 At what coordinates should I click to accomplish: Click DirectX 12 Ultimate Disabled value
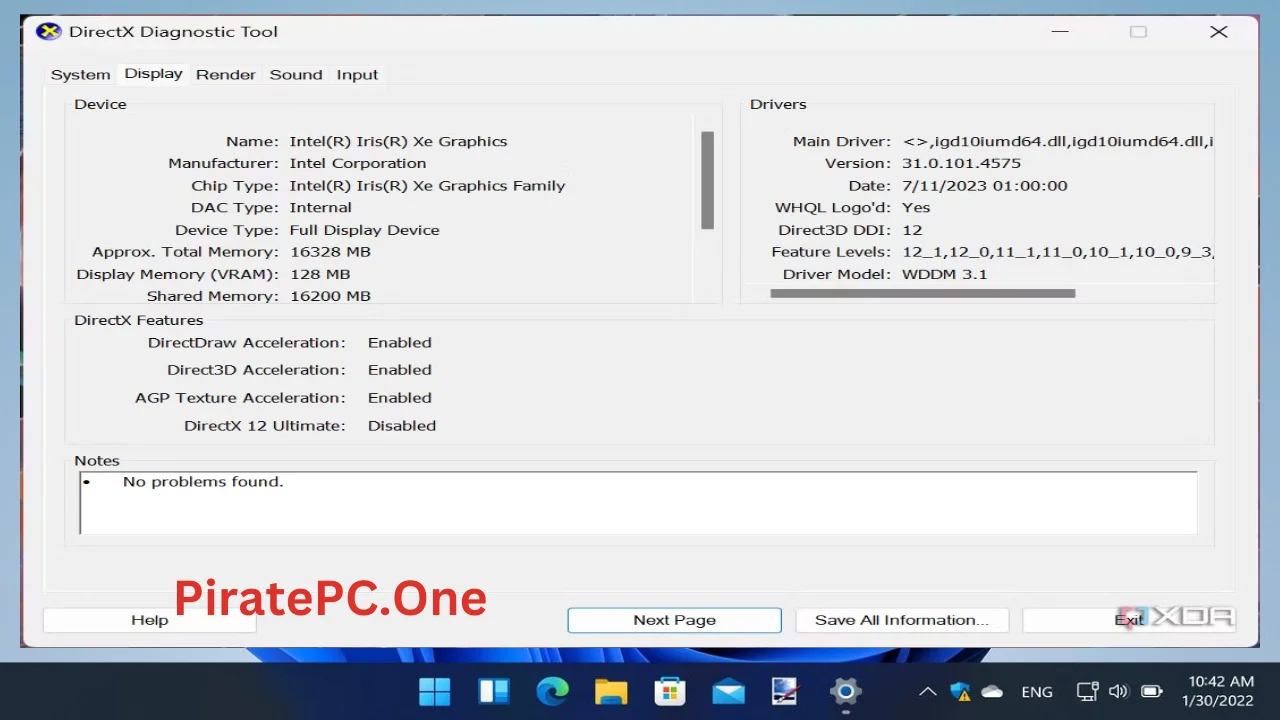point(401,425)
